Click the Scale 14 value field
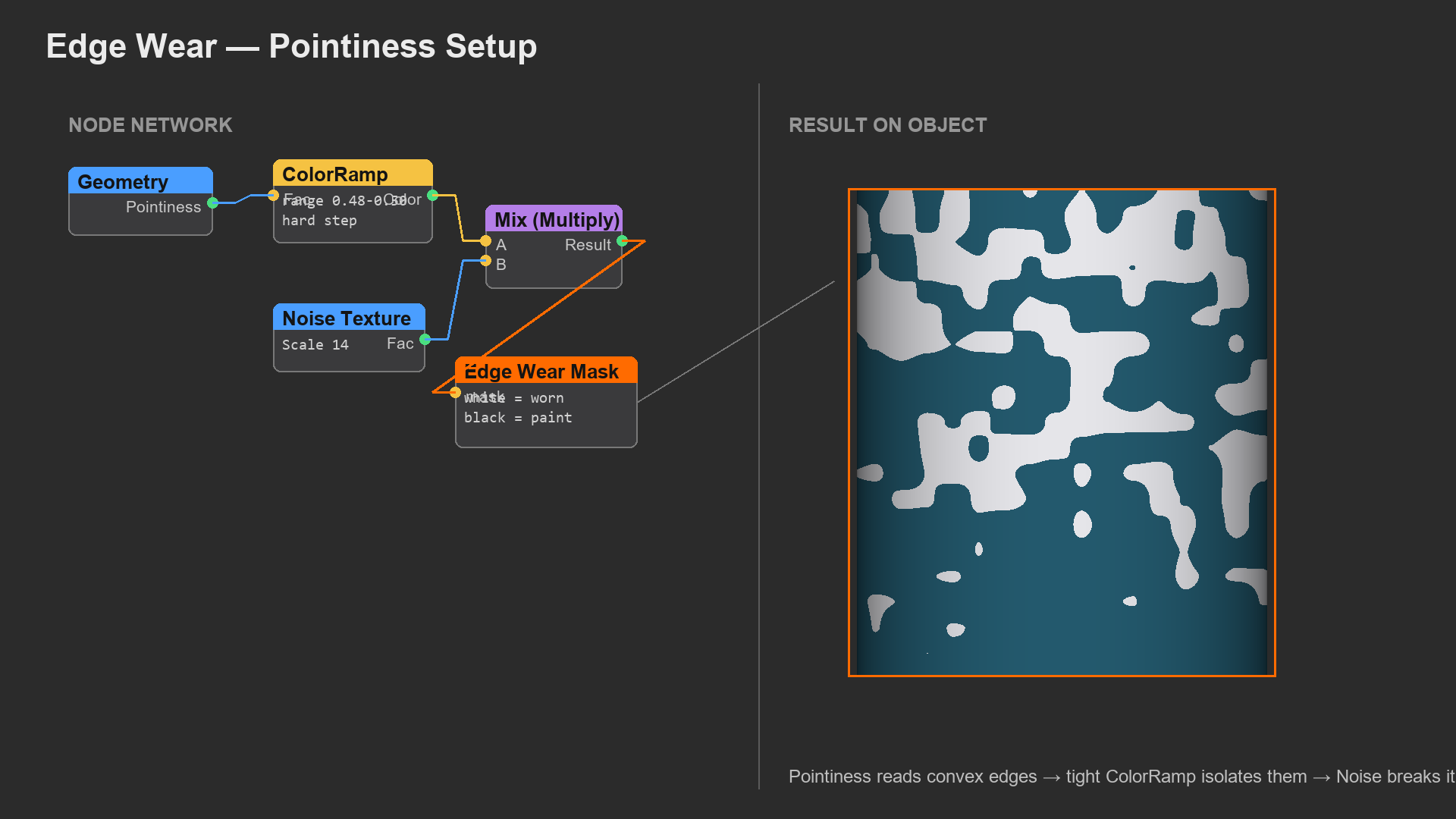The height and width of the screenshot is (819, 1456). coord(315,345)
